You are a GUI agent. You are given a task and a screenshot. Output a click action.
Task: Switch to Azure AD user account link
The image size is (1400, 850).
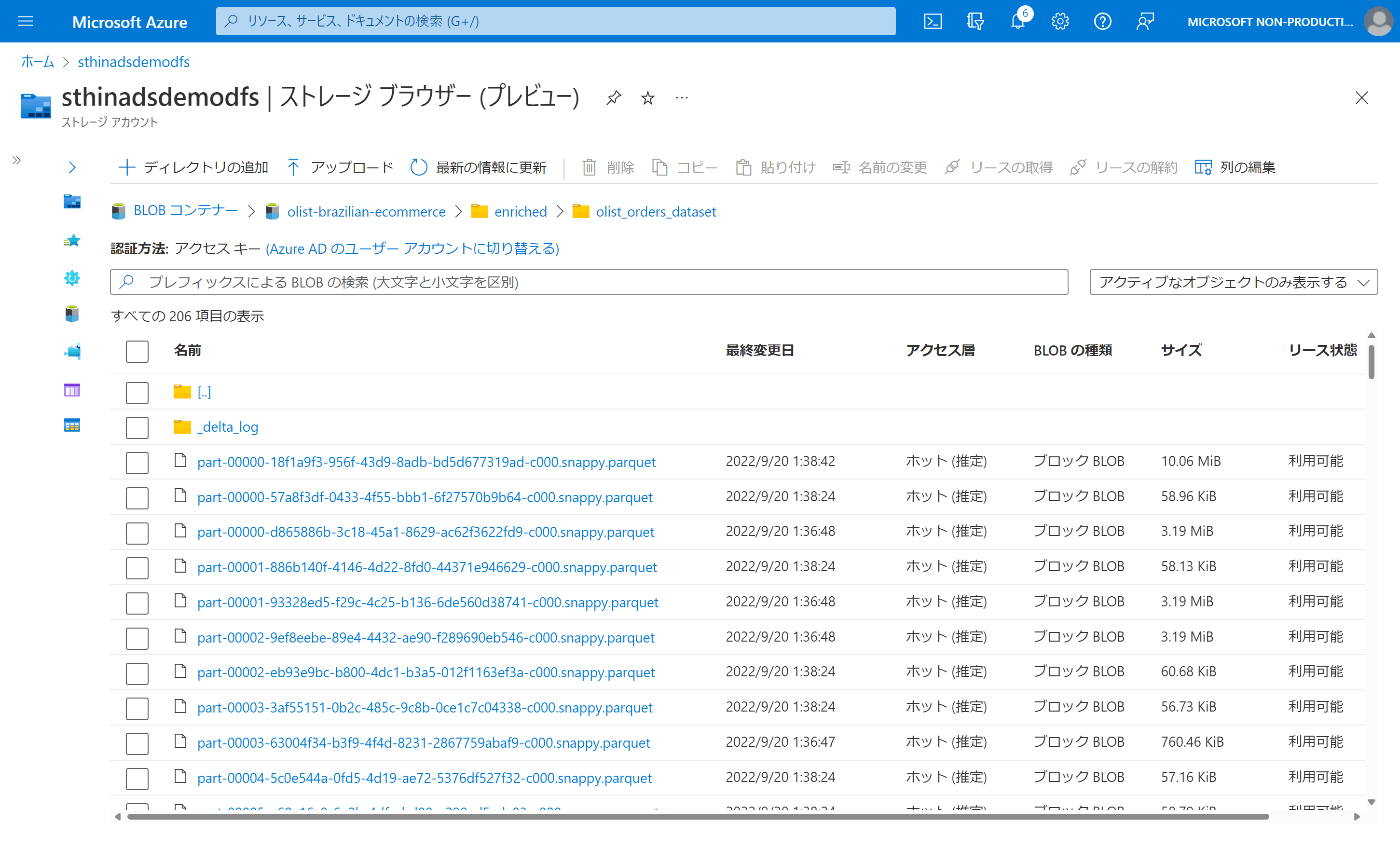click(412, 249)
